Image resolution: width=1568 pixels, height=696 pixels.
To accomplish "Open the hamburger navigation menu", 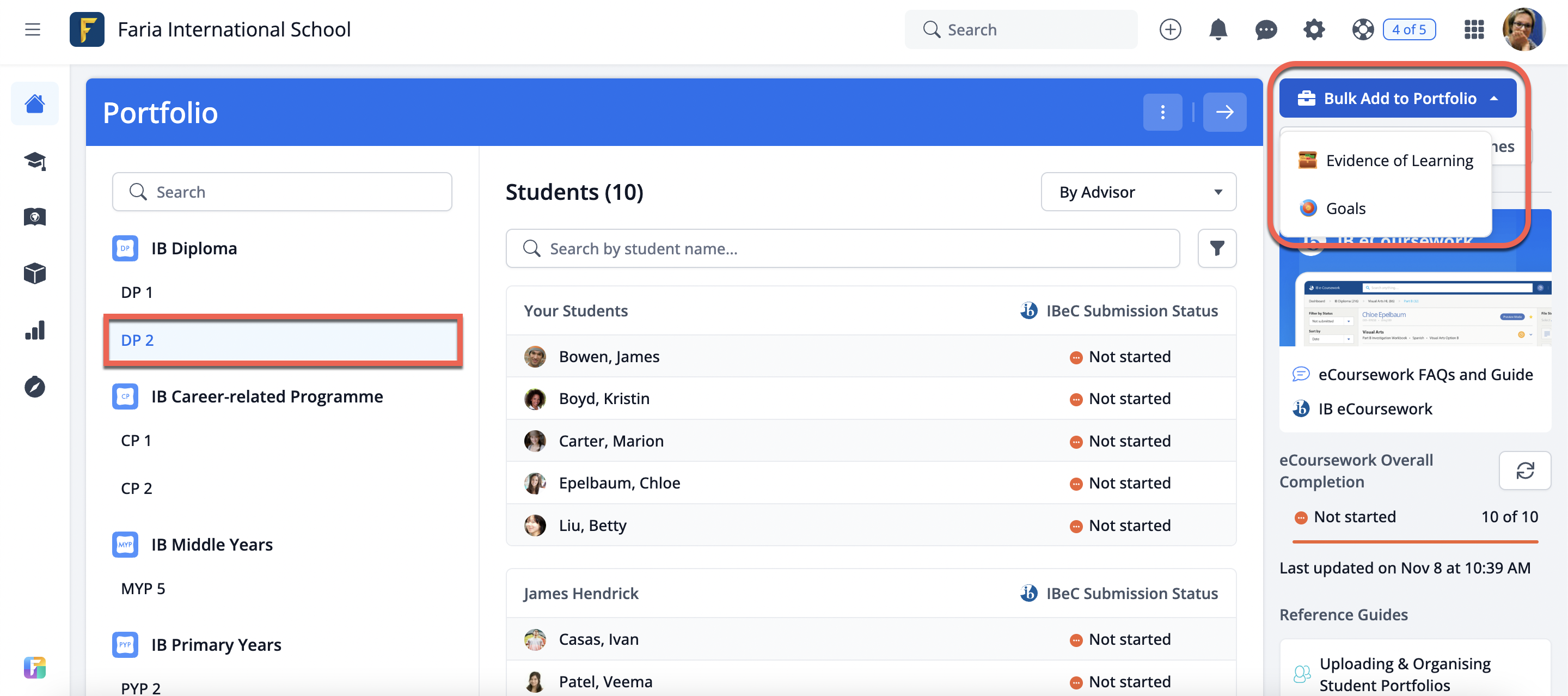I will pyautogui.click(x=32, y=29).
